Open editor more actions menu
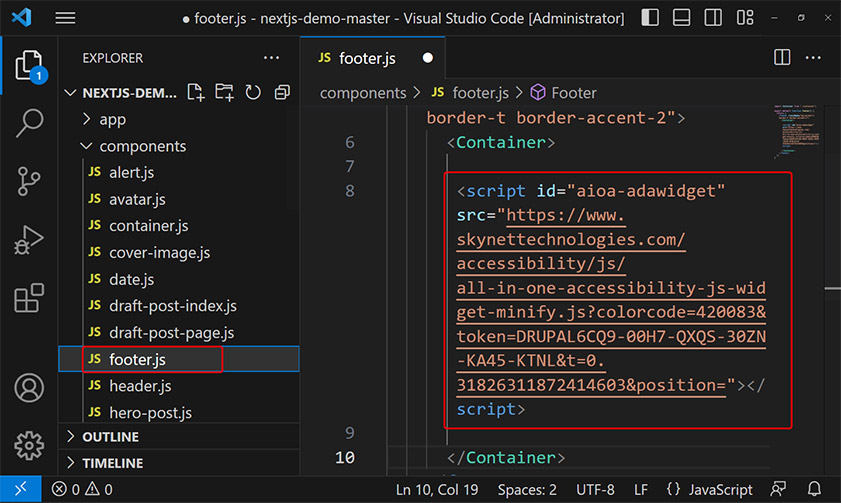841x503 pixels. pos(813,57)
